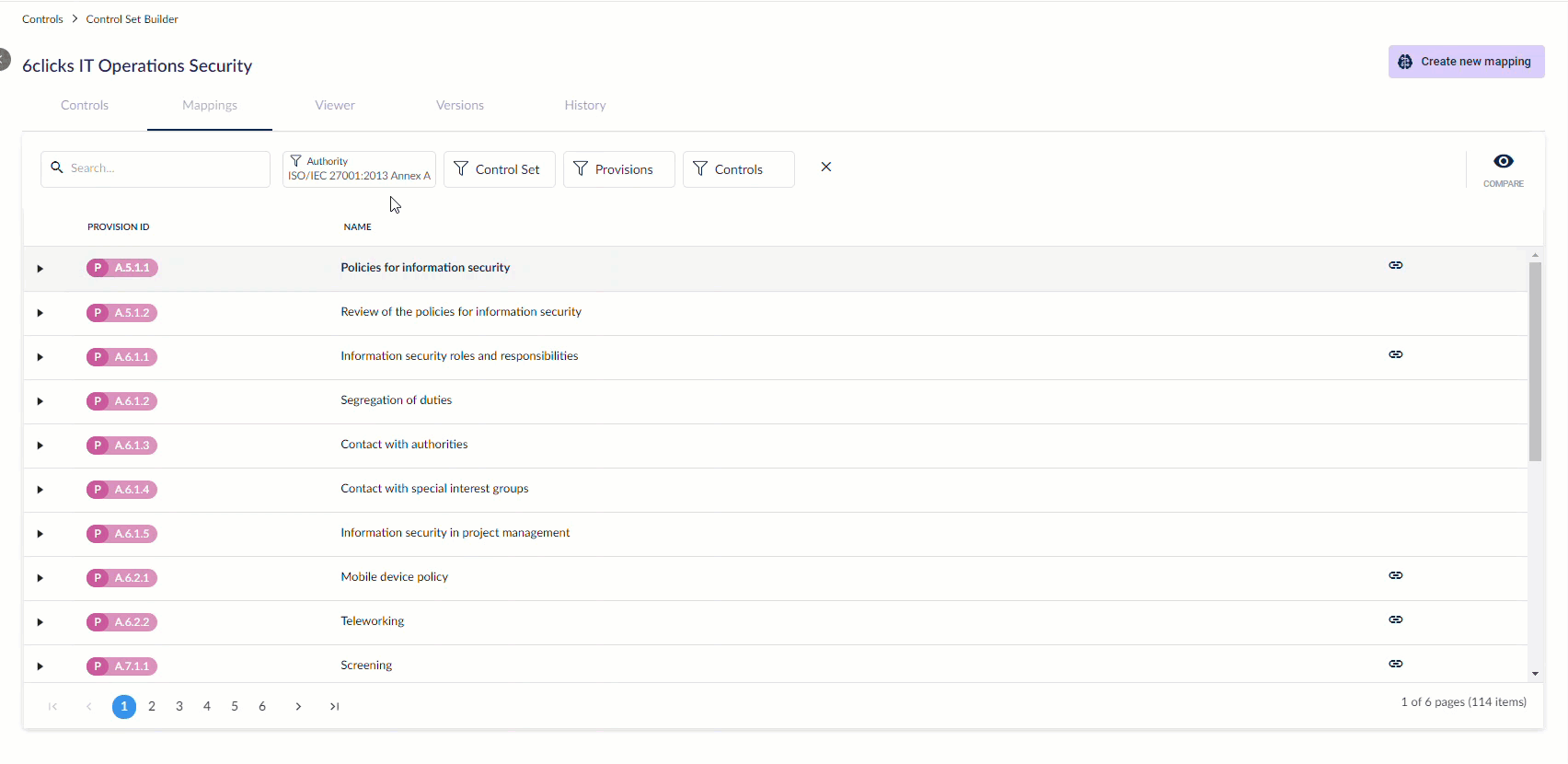Click link icon for Policies for information security
This screenshot has height=764, width=1568.
[x=1395, y=265]
